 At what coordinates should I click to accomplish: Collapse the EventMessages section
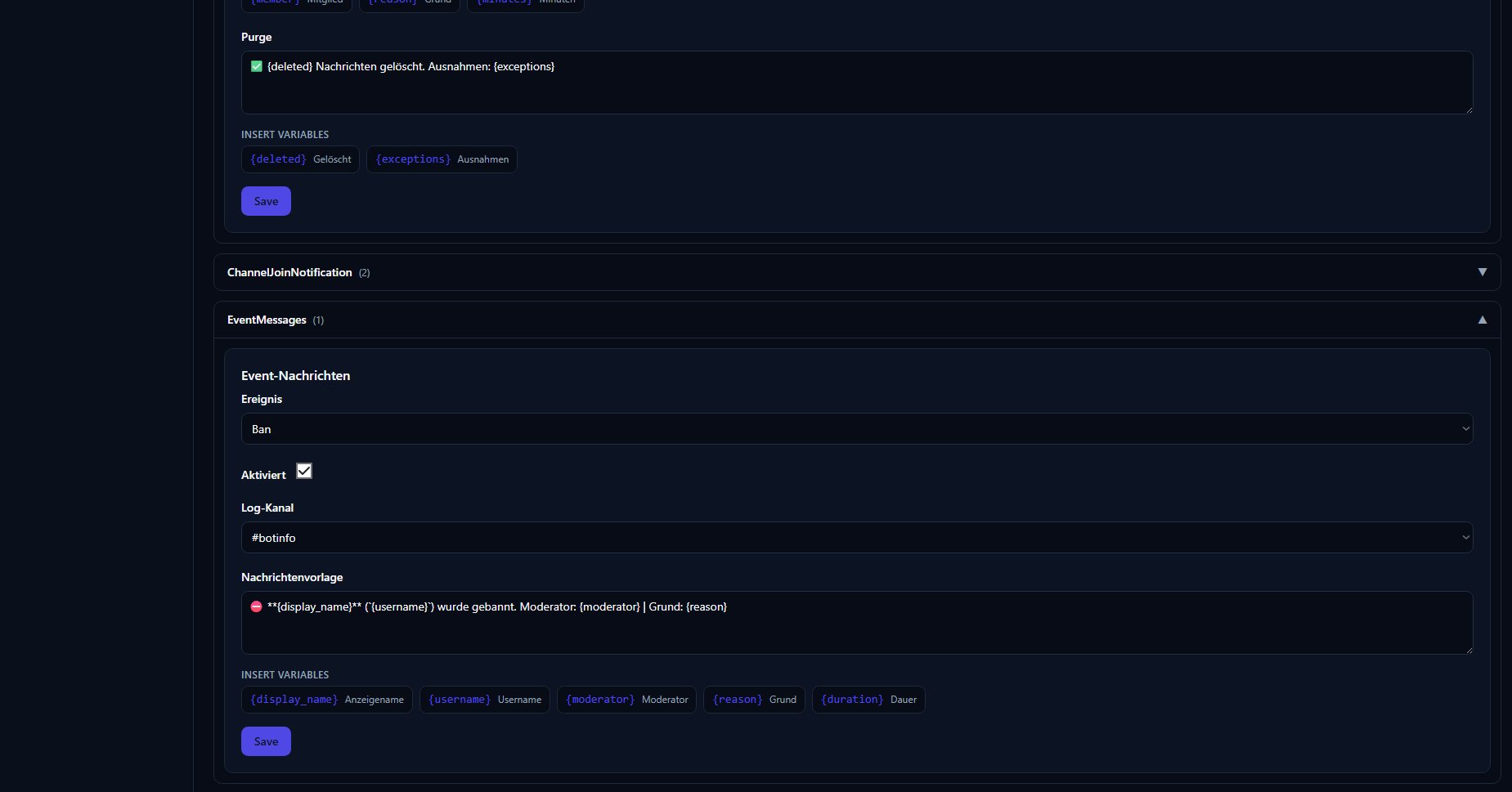(x=857, y=320)
